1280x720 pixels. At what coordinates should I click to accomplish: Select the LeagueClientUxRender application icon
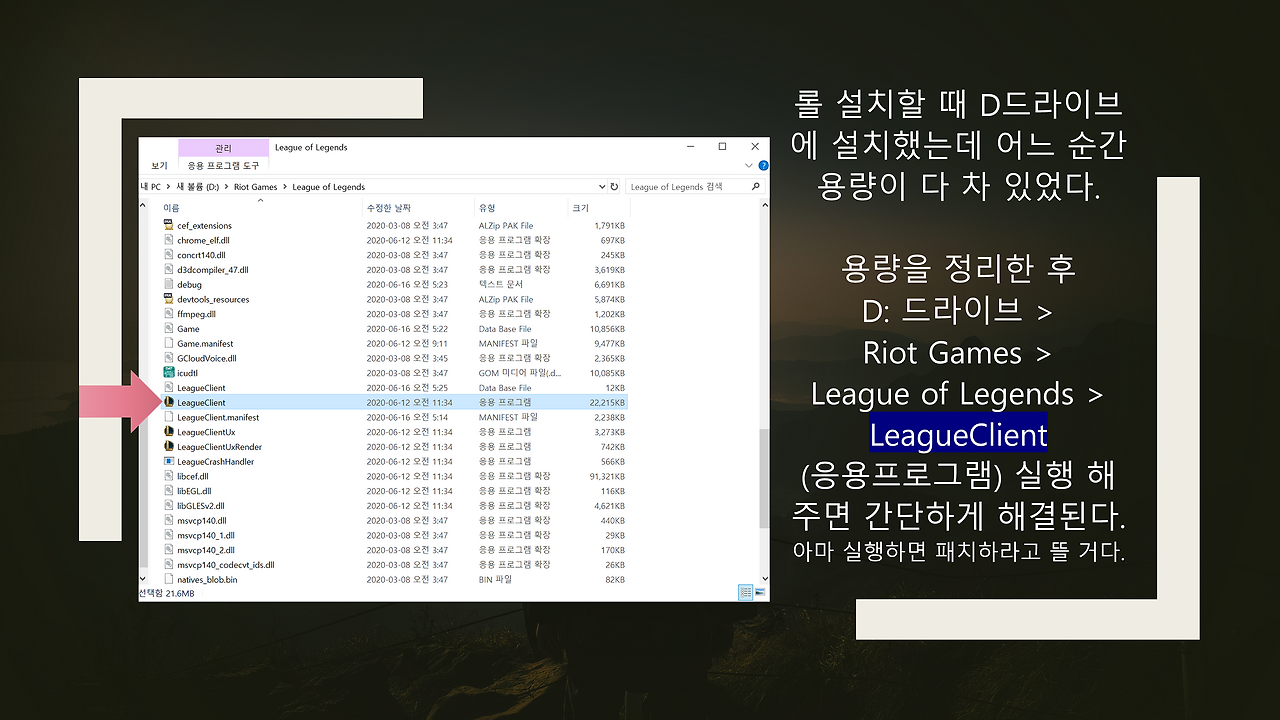click(169, 447)
